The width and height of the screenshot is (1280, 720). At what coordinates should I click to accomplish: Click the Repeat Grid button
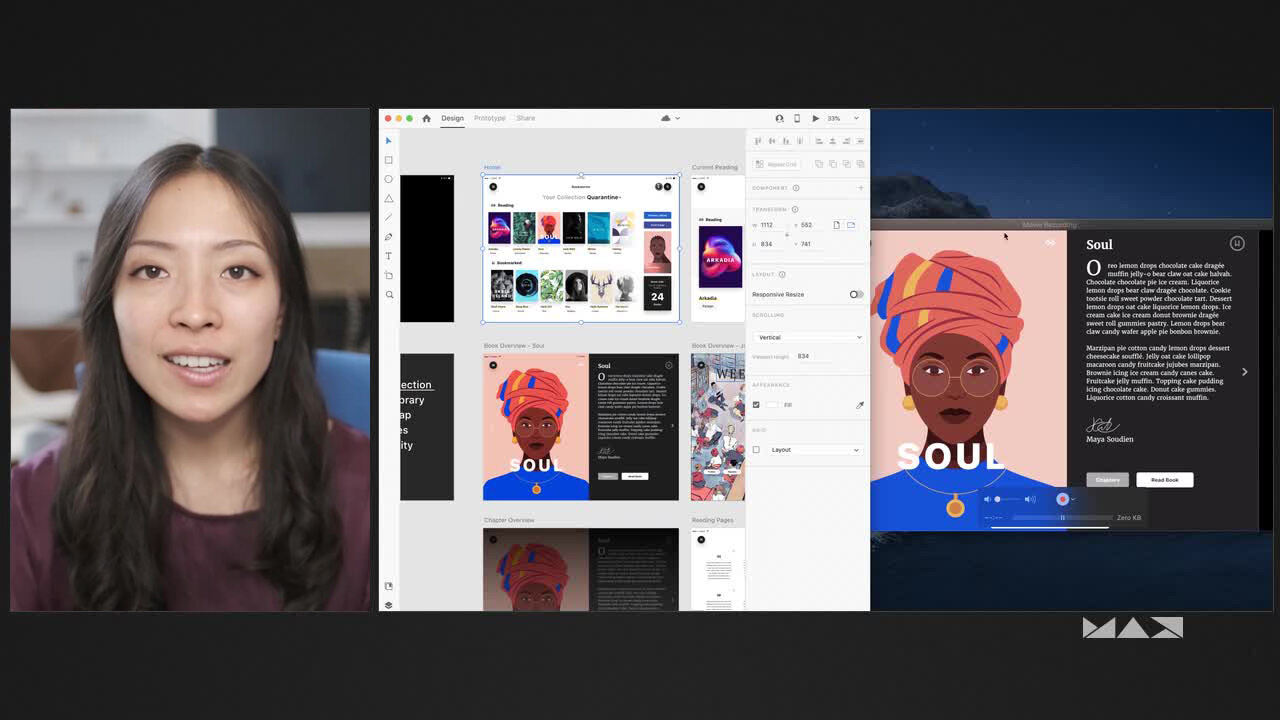click(779, 164)
